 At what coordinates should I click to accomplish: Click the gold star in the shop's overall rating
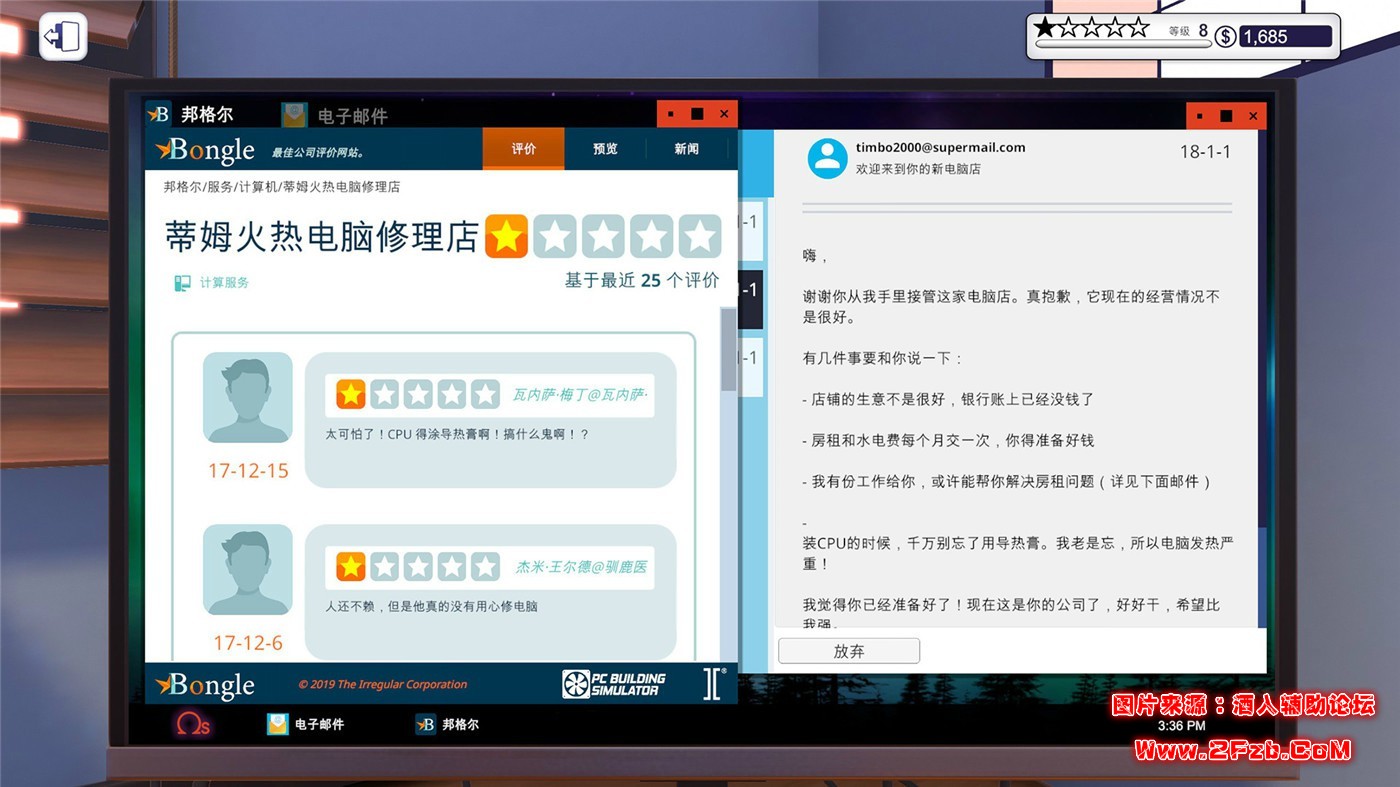point(507,236)
